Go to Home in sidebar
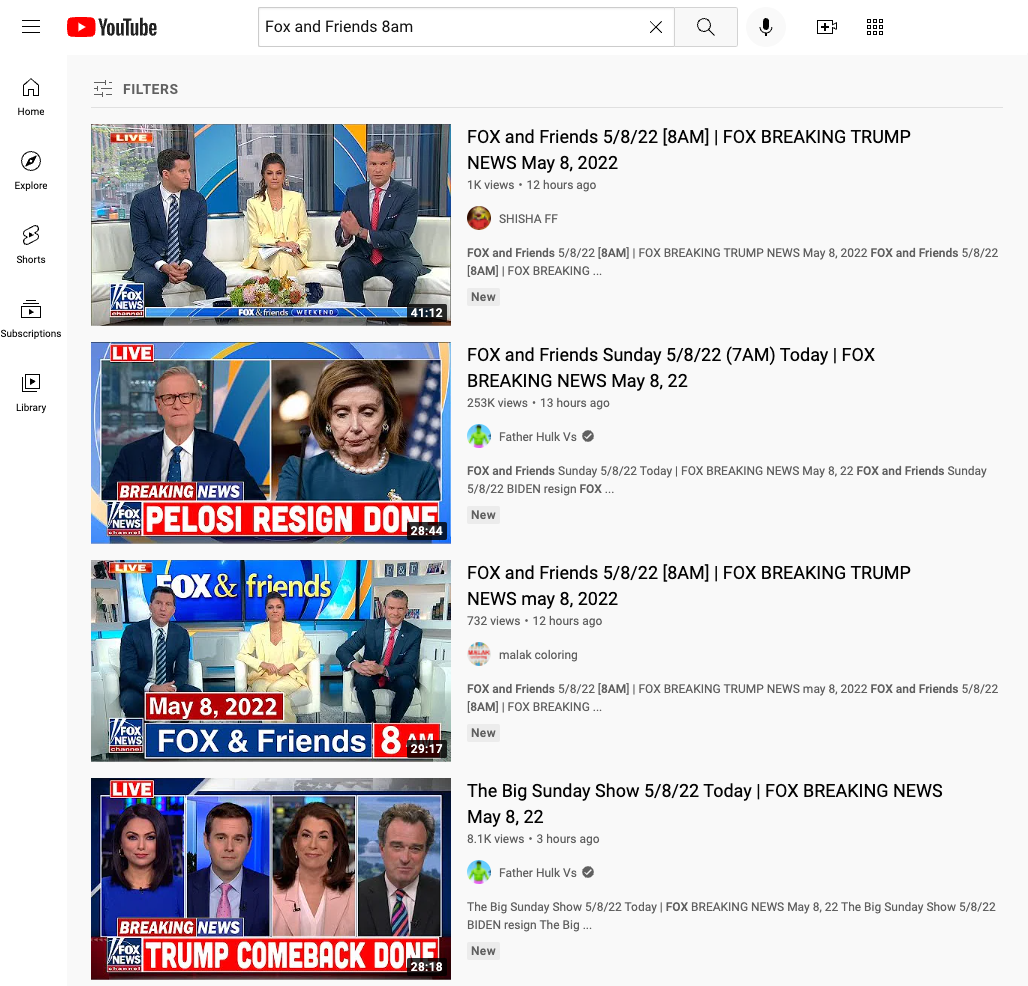The width and height of the screenshot is (1028, 986). (x=31, y=97)
